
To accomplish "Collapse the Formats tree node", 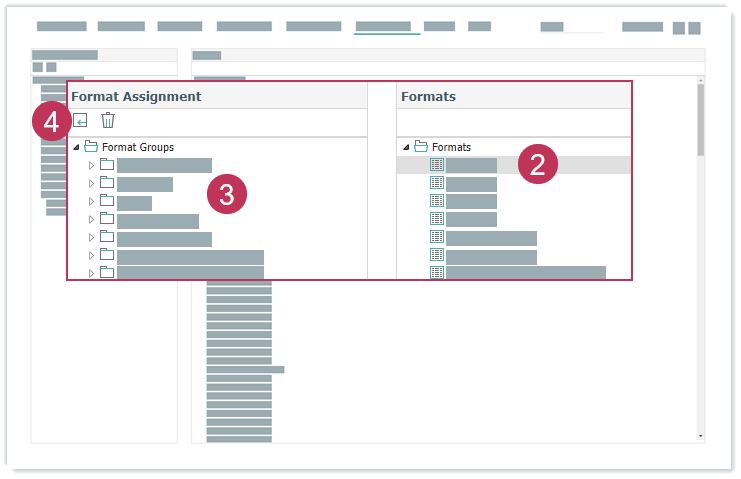I will [406, 147].
